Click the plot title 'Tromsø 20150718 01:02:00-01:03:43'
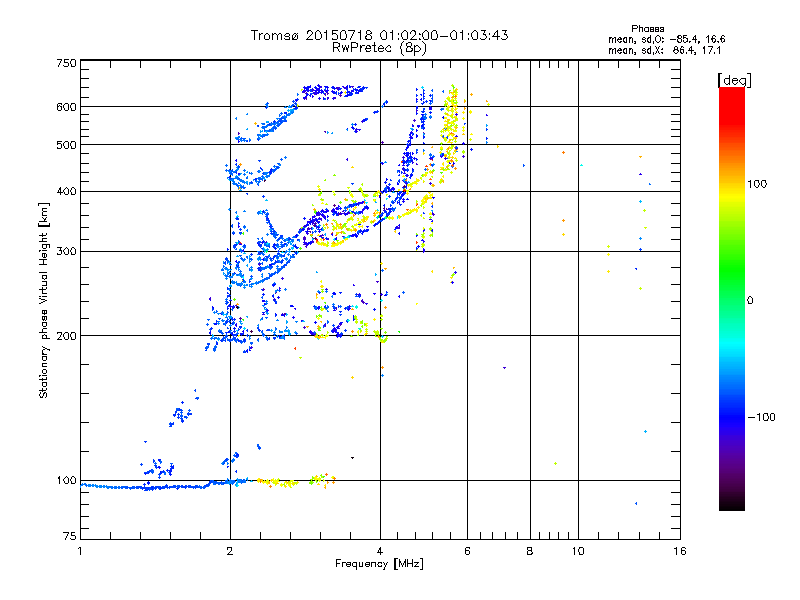The height and width of the screenshot is (600, 800). 379,35
